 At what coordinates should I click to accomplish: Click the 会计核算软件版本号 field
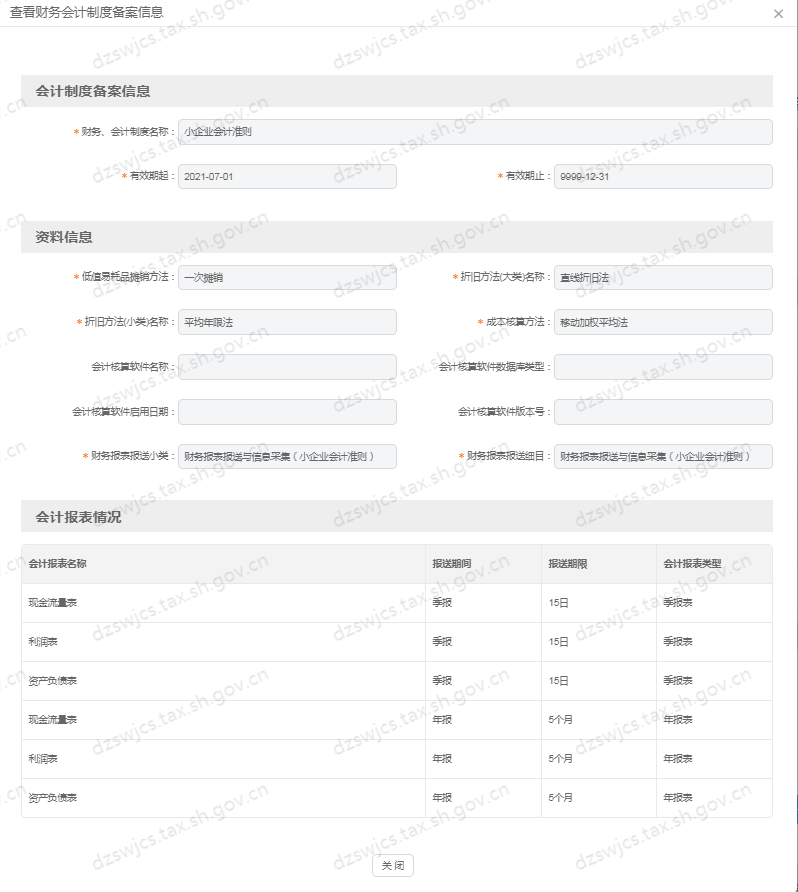coord(663,412)
